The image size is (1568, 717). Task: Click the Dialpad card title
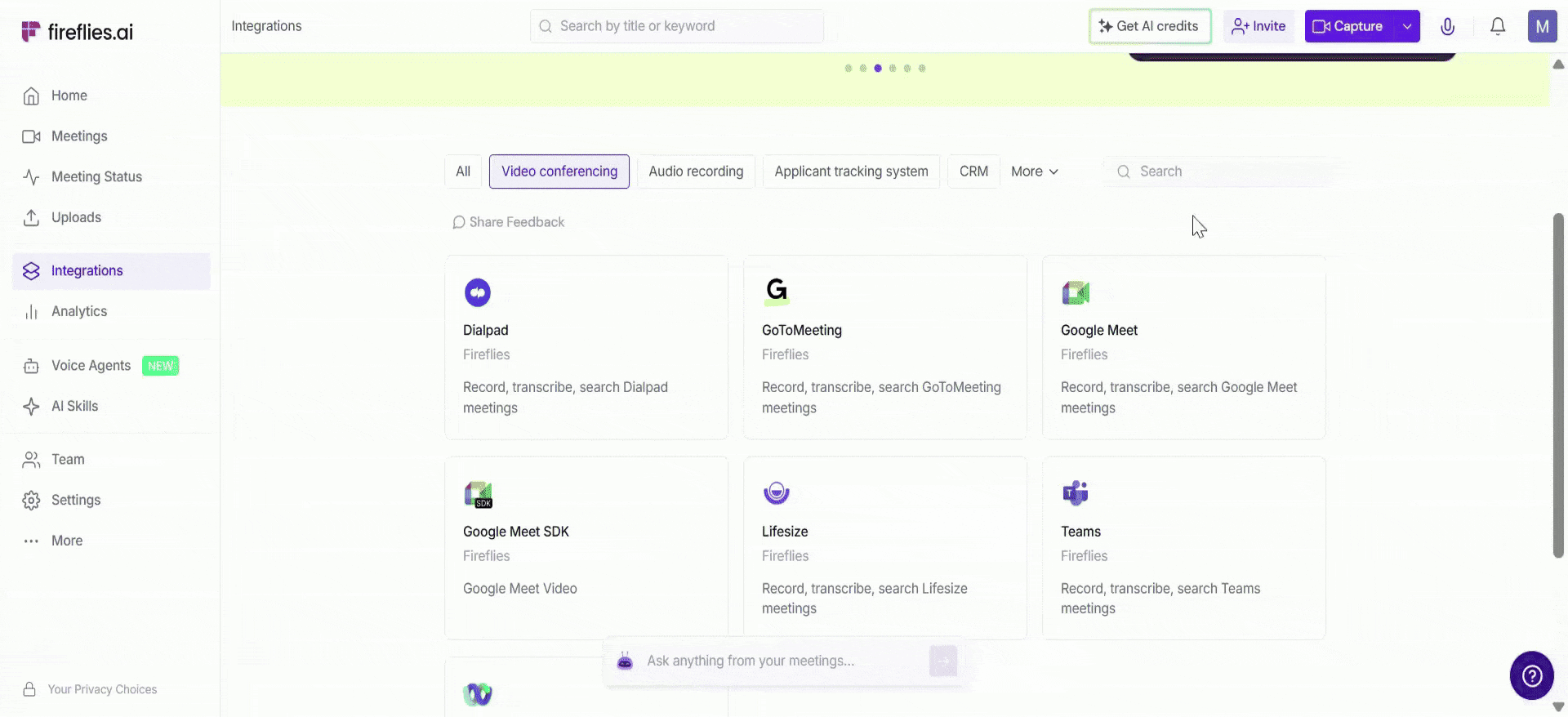(x=486, y=330)
